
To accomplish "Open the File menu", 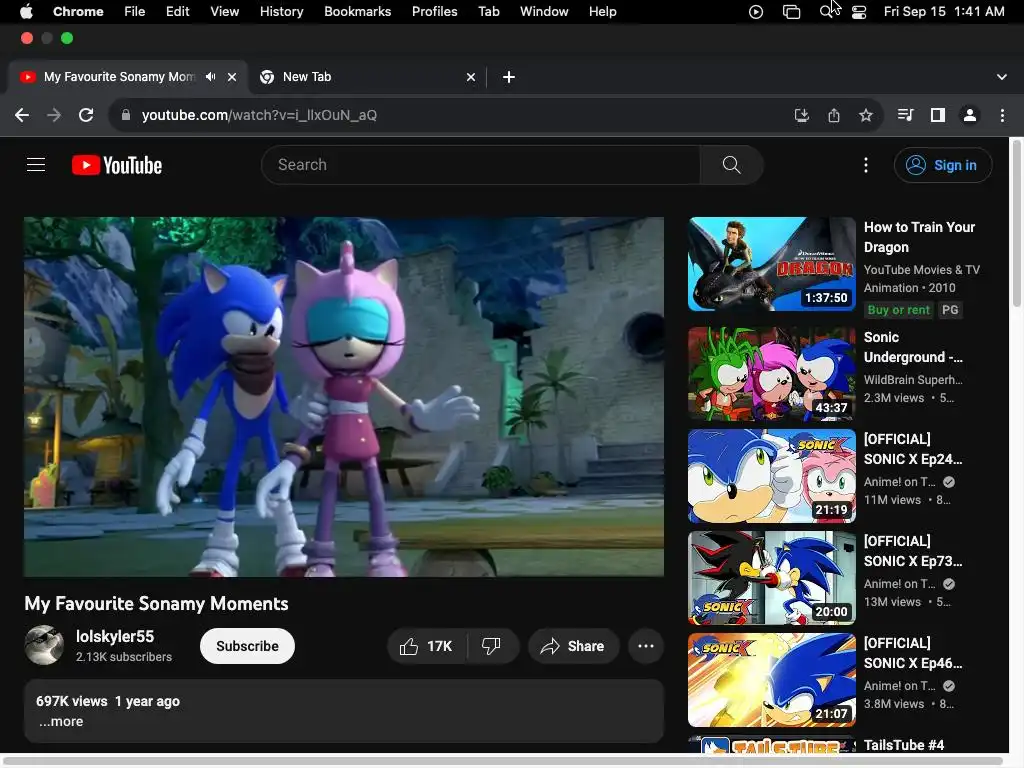I will tap(135, 11).
